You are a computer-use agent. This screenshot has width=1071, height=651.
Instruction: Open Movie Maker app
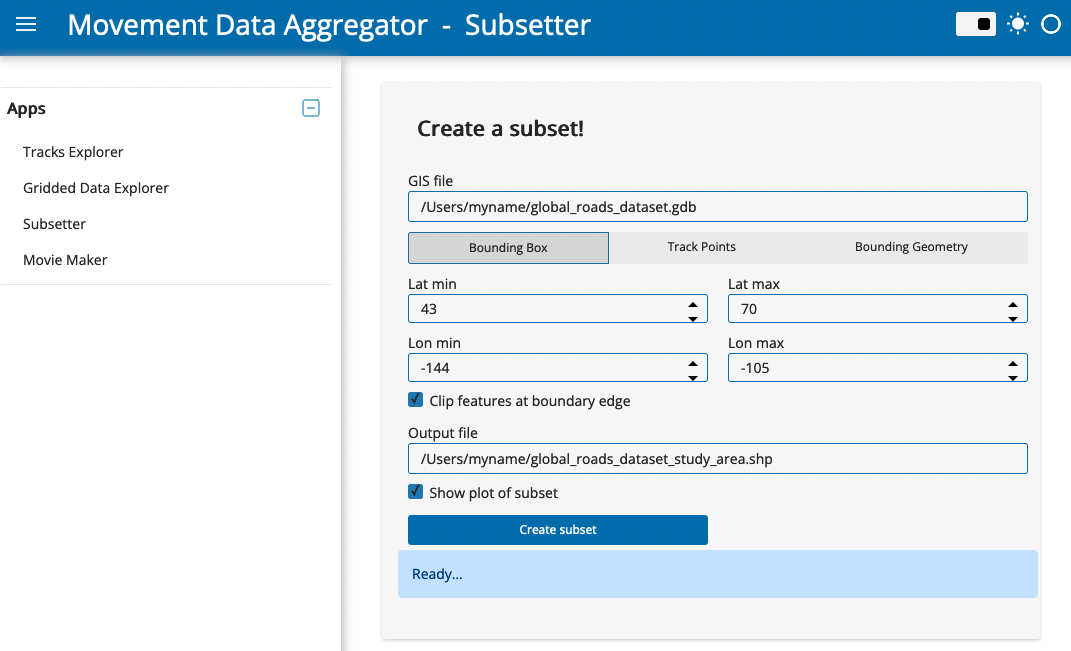(x=65, y=260)
